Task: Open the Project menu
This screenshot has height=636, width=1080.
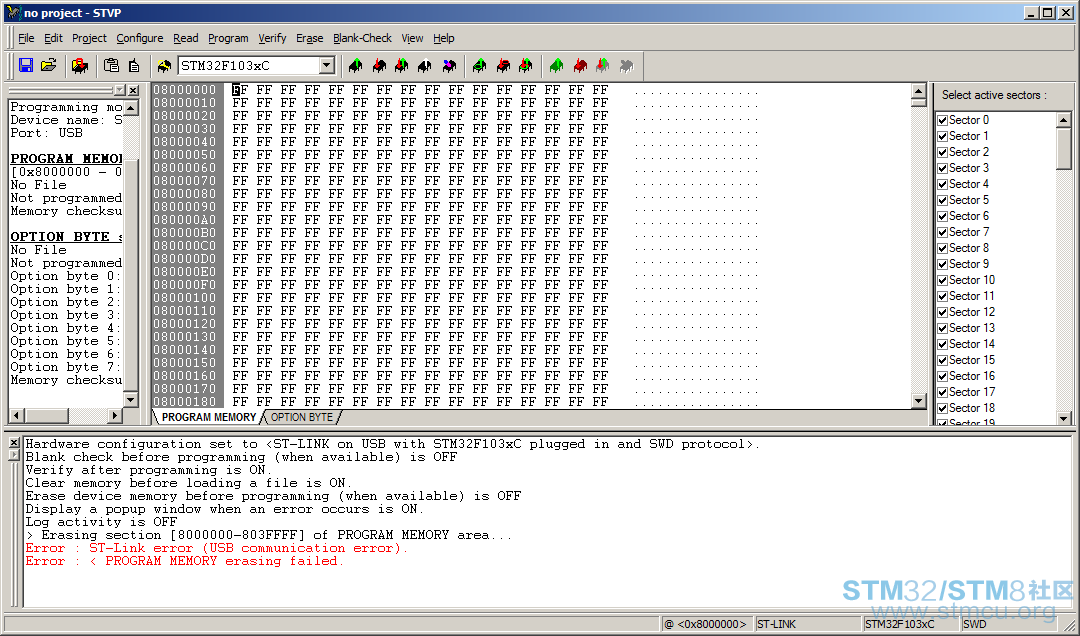Action: (90, 38)
